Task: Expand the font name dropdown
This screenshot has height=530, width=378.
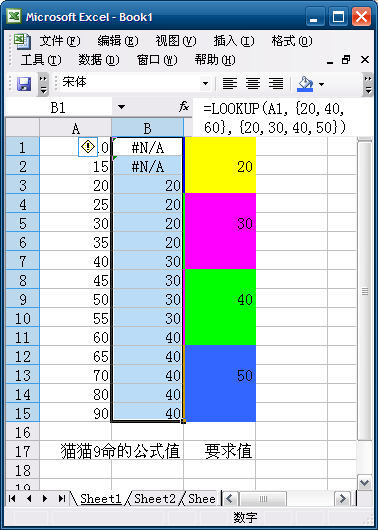Action: coord(205,83)
